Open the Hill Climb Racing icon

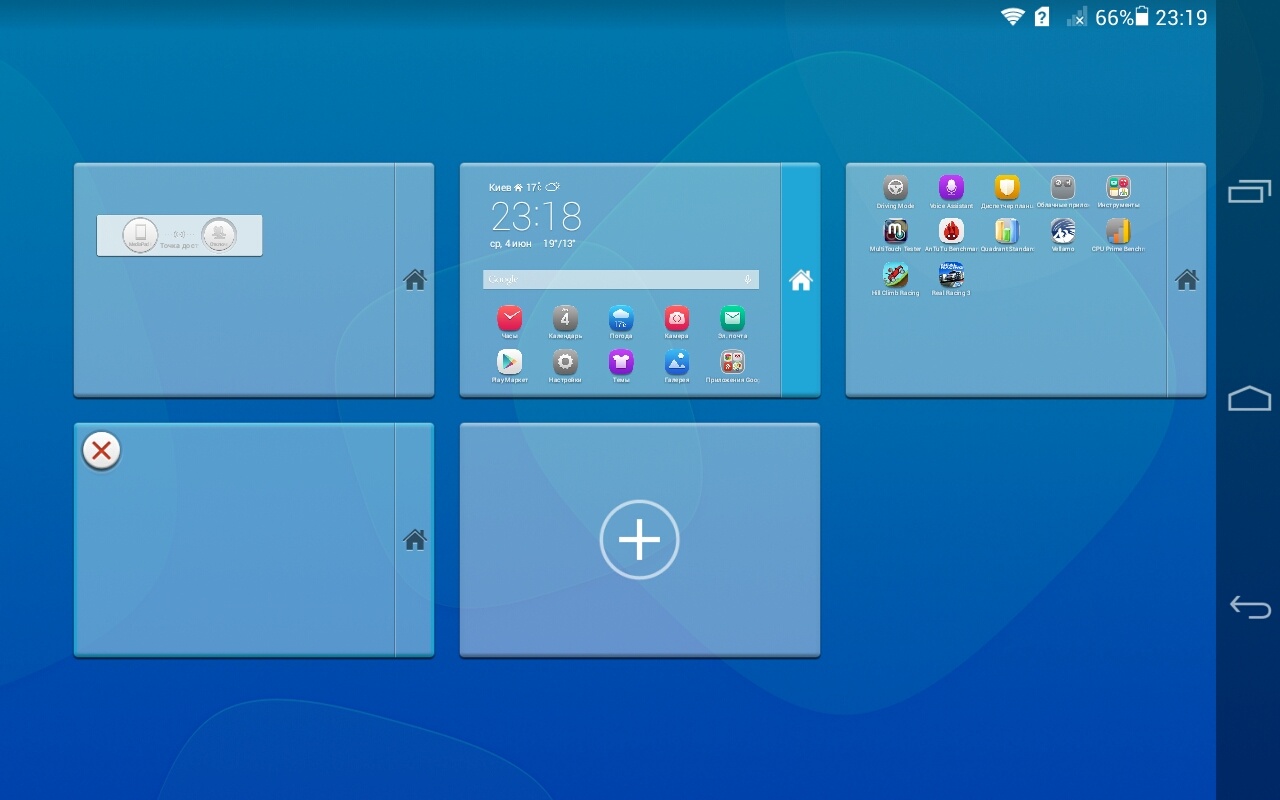895,275
